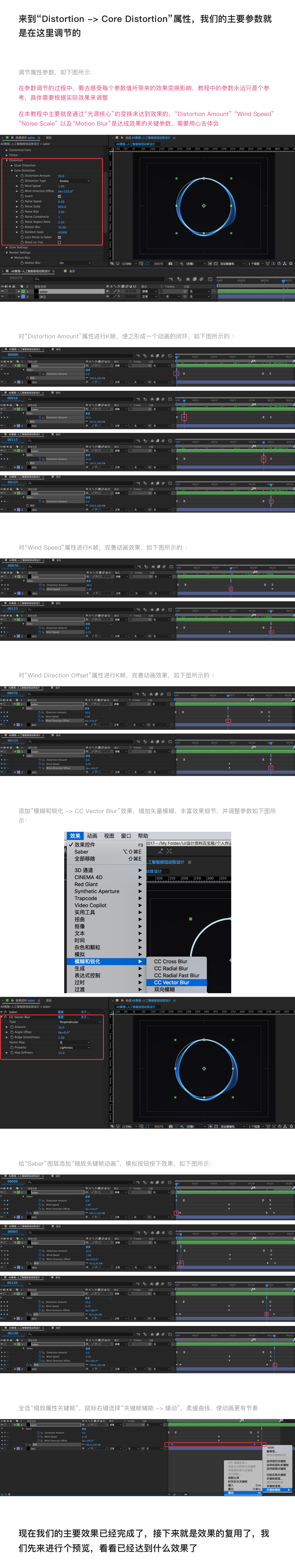The height and width of the screenshot is (1568, 295).
Task: Toggle the Map Softness stopwatch icon
Action: pos(12,1052)
